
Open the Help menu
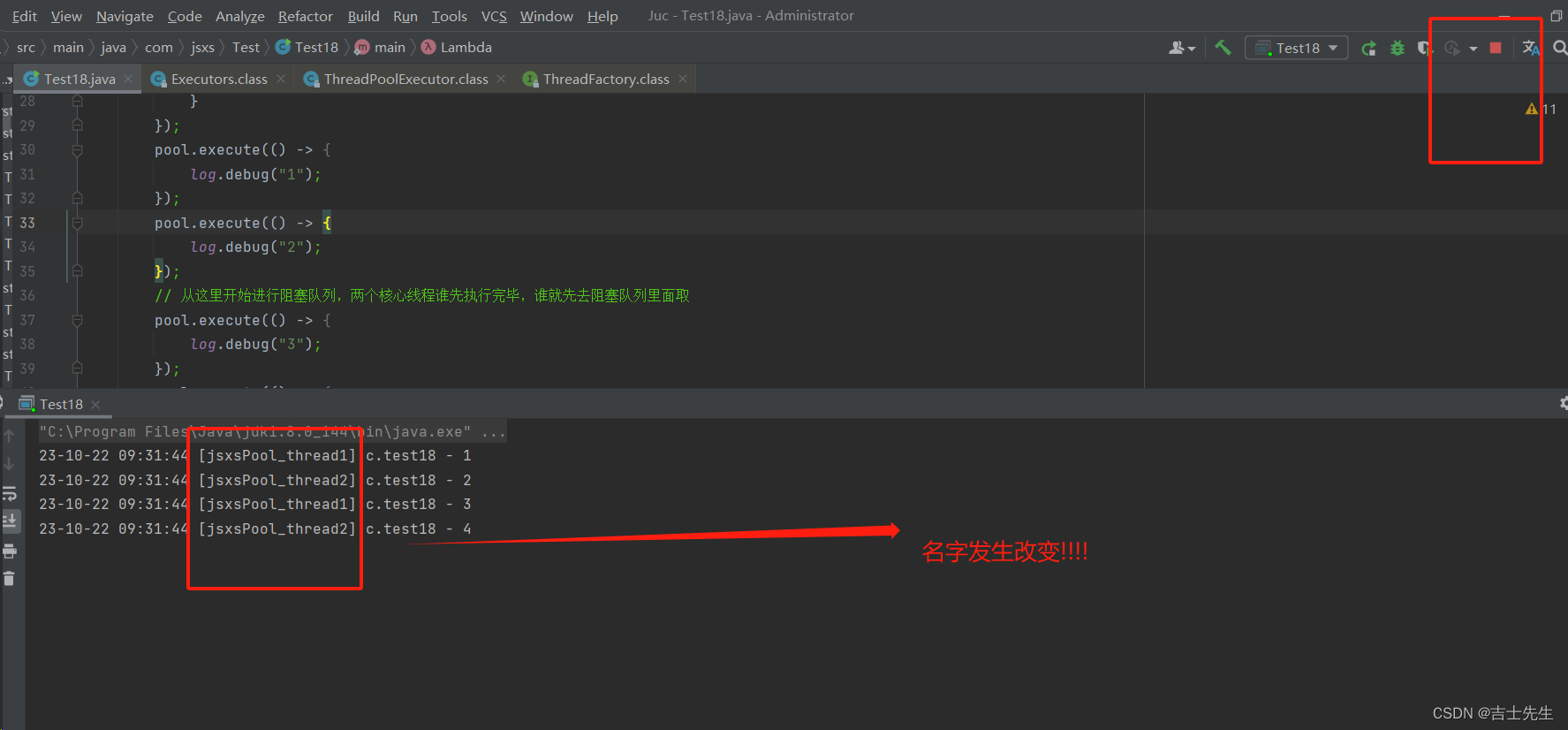602,16
